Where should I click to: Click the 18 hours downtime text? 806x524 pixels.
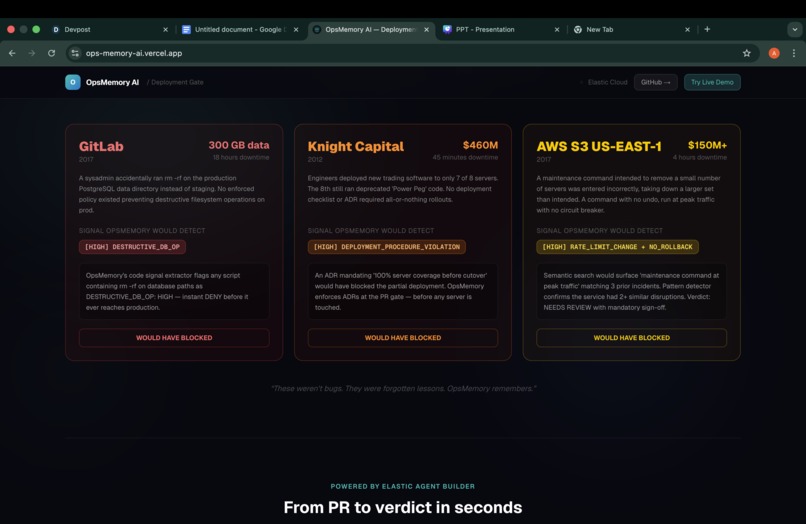click(x=241, y=157)
